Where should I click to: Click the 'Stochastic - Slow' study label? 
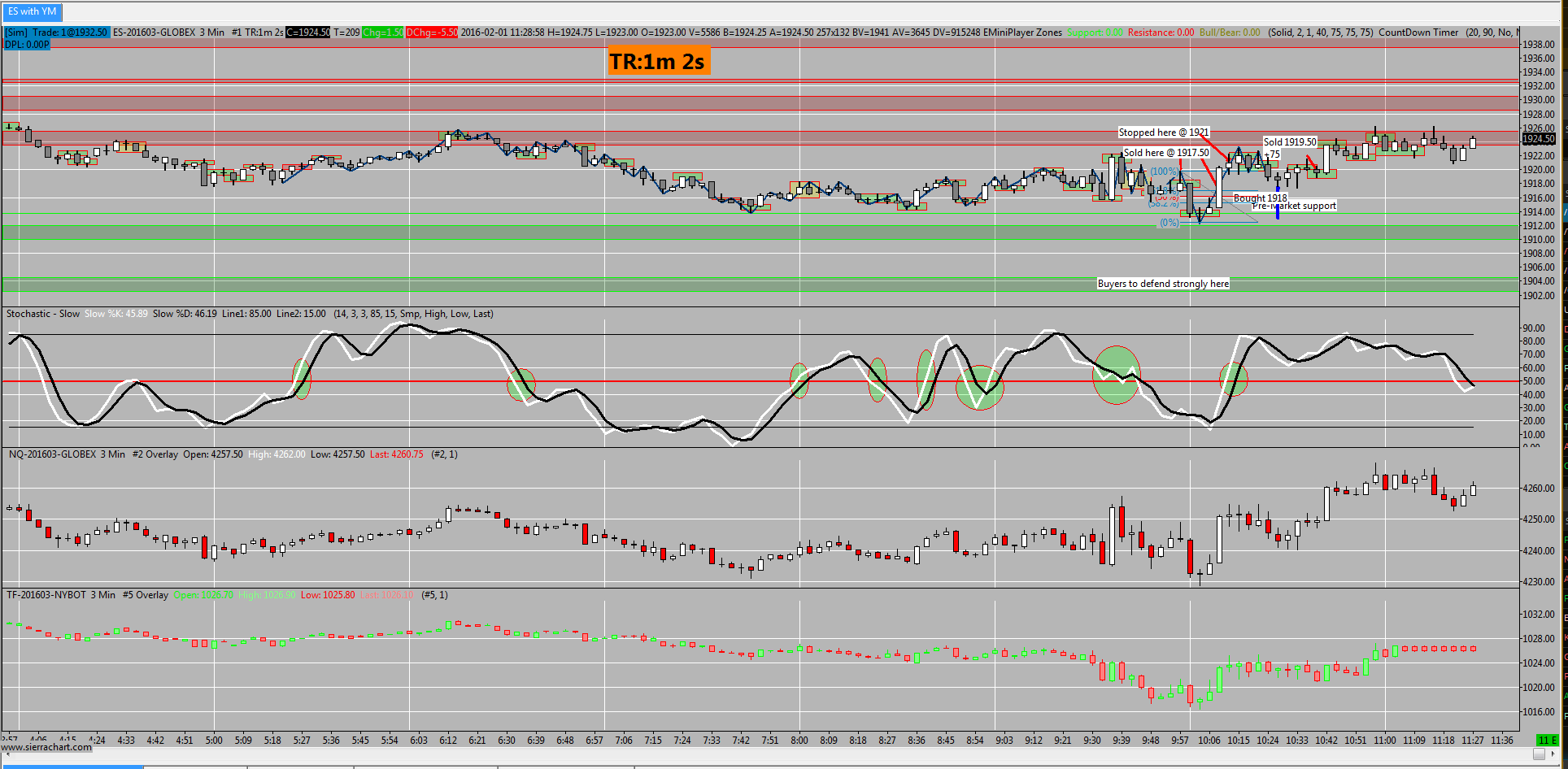click(43, 314)
